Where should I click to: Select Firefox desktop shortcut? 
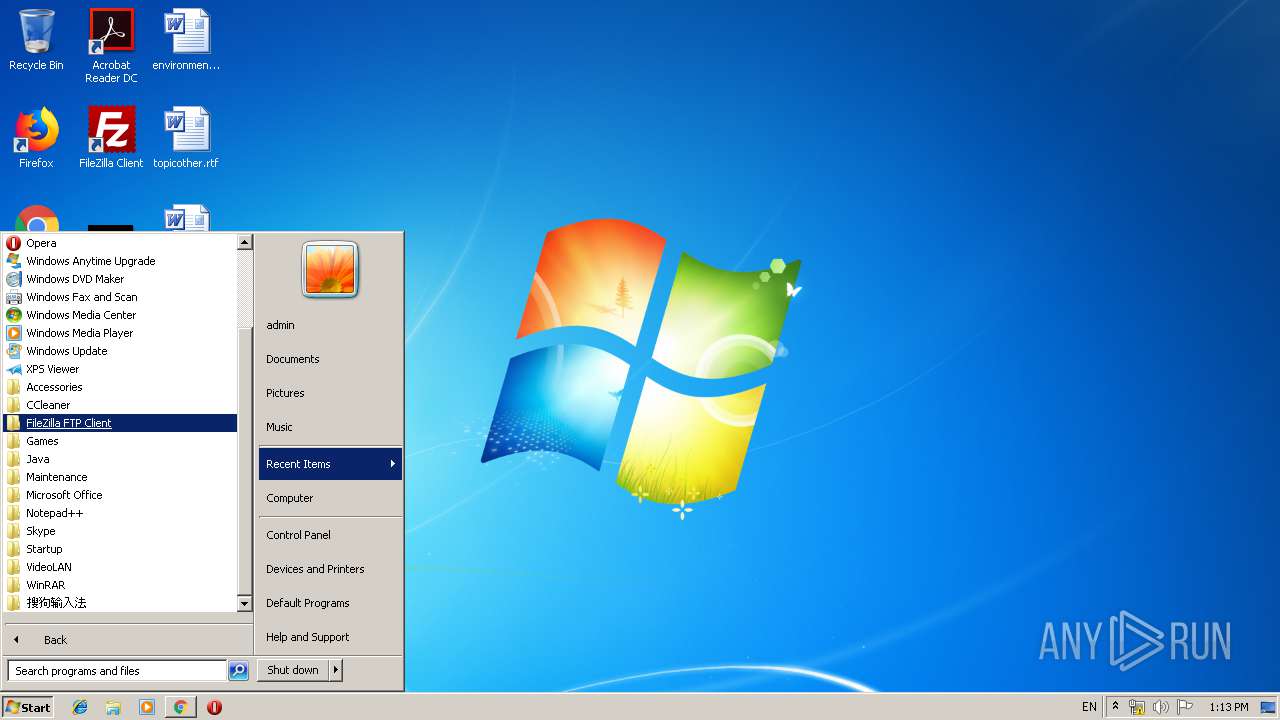coord(36,138)
